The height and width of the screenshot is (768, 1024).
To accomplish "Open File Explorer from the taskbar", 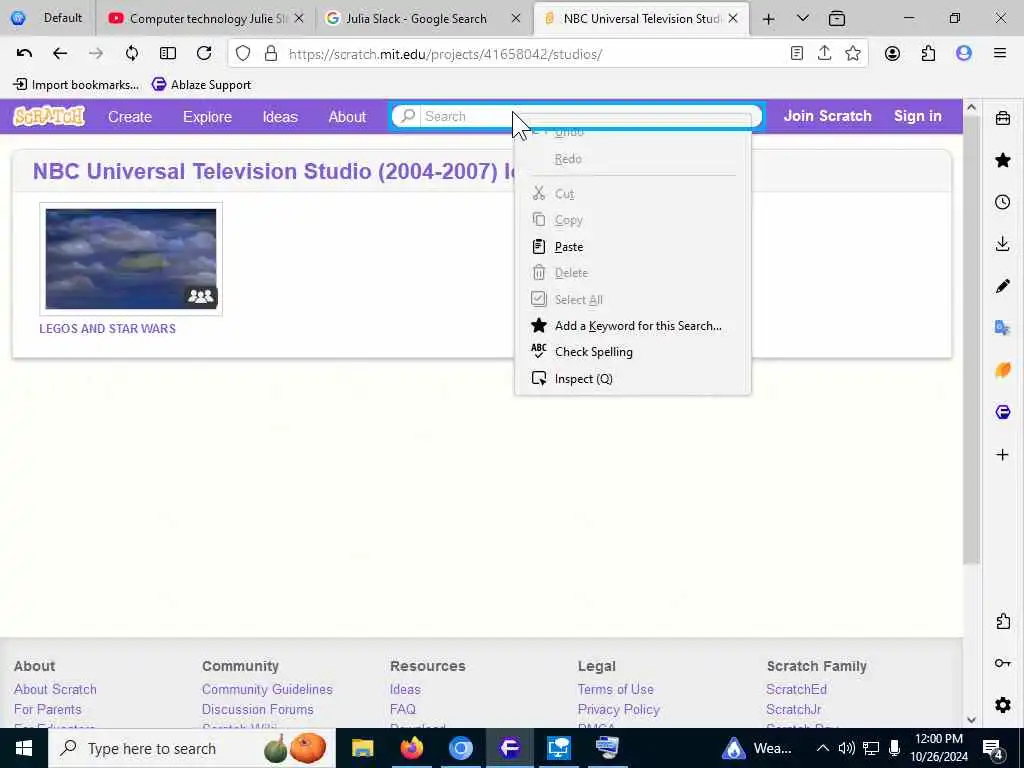I will tap(362, 748).
